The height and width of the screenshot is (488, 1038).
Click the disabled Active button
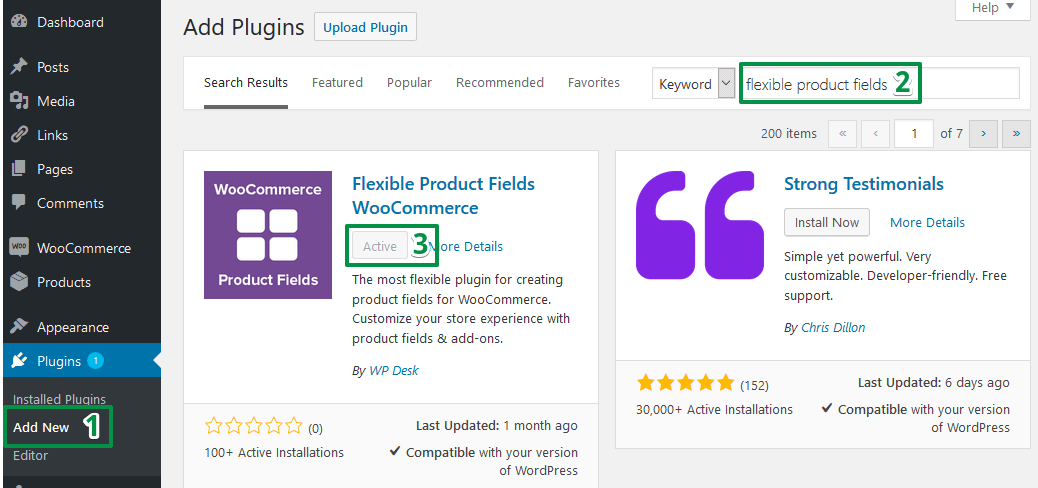click(380, 246)
